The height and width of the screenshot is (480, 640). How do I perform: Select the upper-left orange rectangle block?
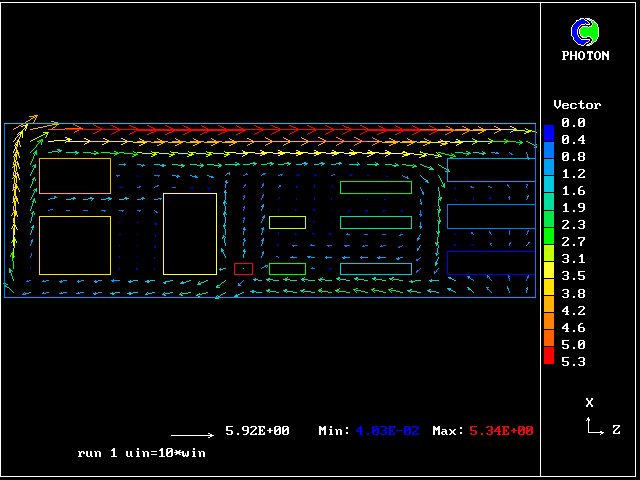tap(75, 176)
